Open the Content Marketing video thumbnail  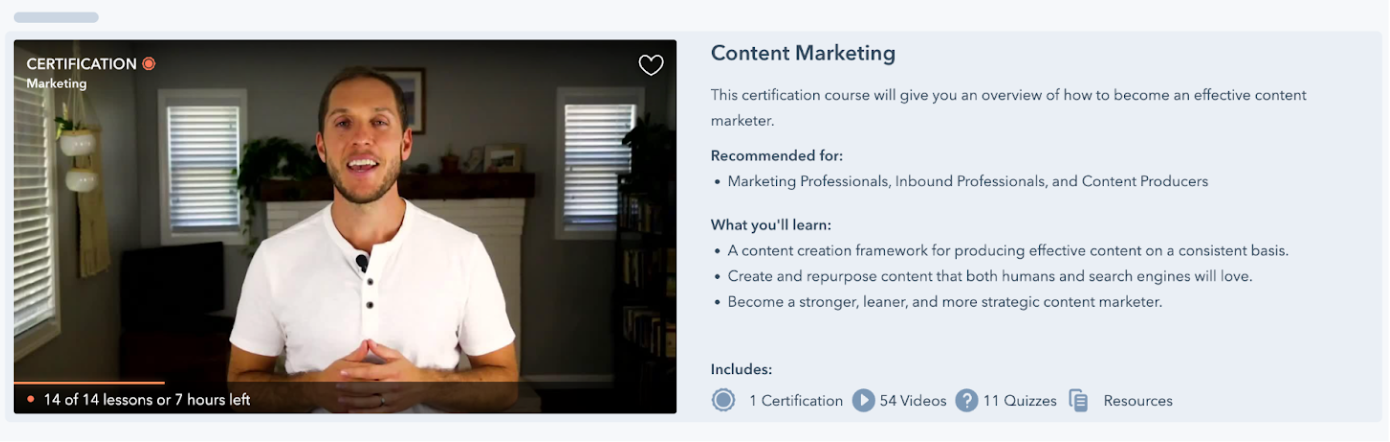345,226
